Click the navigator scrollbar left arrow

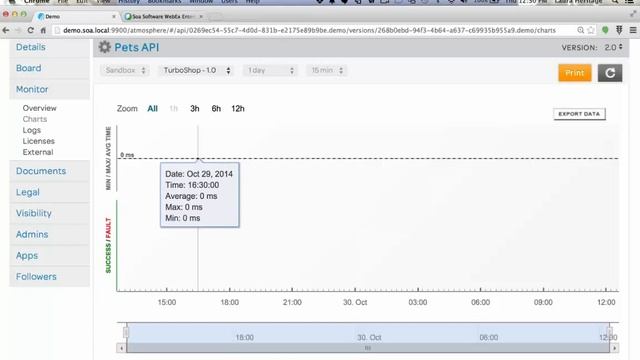tap(121, 348)
